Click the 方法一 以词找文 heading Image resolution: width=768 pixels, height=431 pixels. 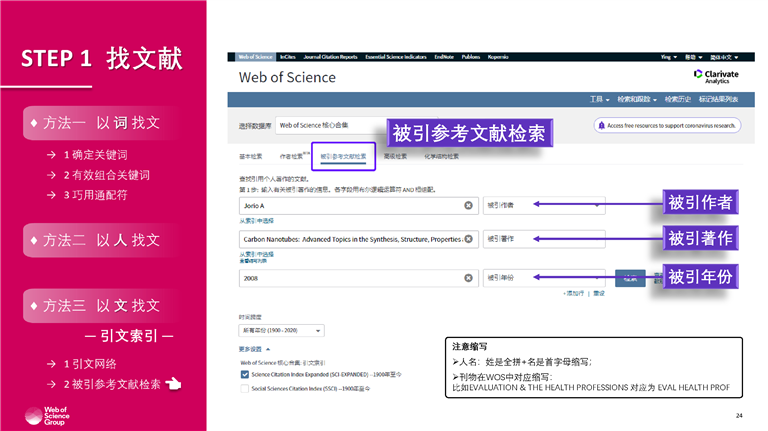point(101,122)
